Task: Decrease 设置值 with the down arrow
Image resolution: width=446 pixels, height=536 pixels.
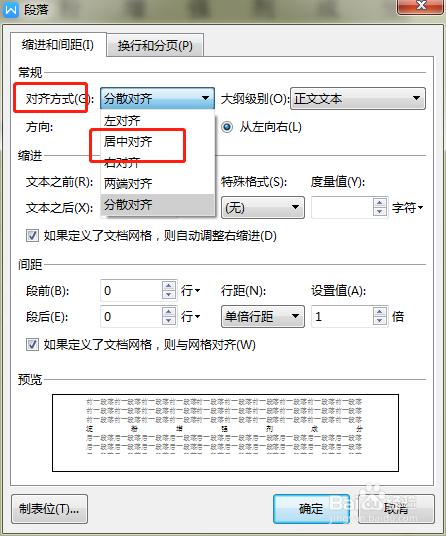Action: click(379, 321)
